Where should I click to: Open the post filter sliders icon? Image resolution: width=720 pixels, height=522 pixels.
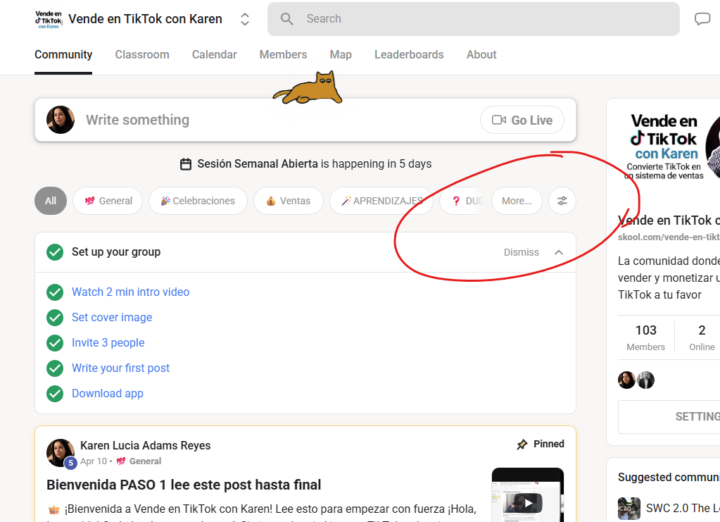562,201
